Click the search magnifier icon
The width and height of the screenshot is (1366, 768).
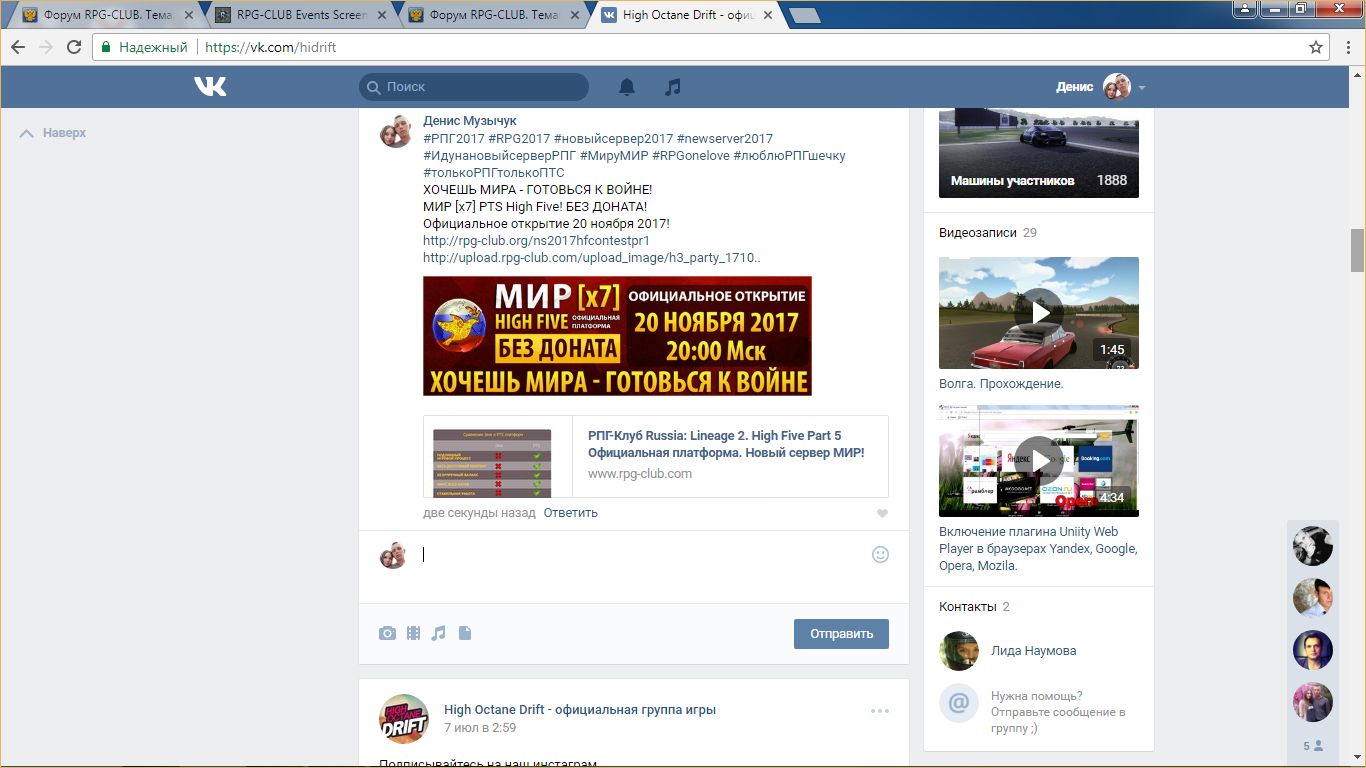coord(374,87)
